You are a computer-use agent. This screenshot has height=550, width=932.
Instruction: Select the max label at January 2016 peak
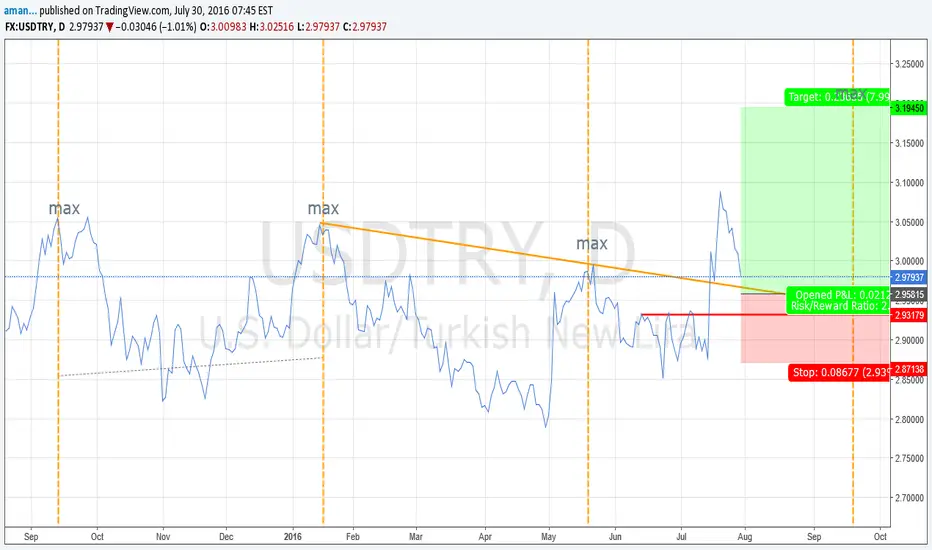click(323, 208)
